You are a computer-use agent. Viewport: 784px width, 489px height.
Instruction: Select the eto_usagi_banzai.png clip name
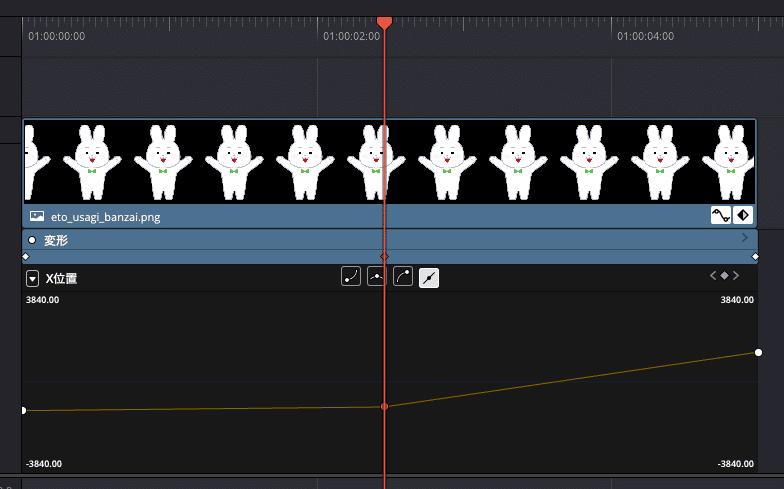tap(106, 218)
